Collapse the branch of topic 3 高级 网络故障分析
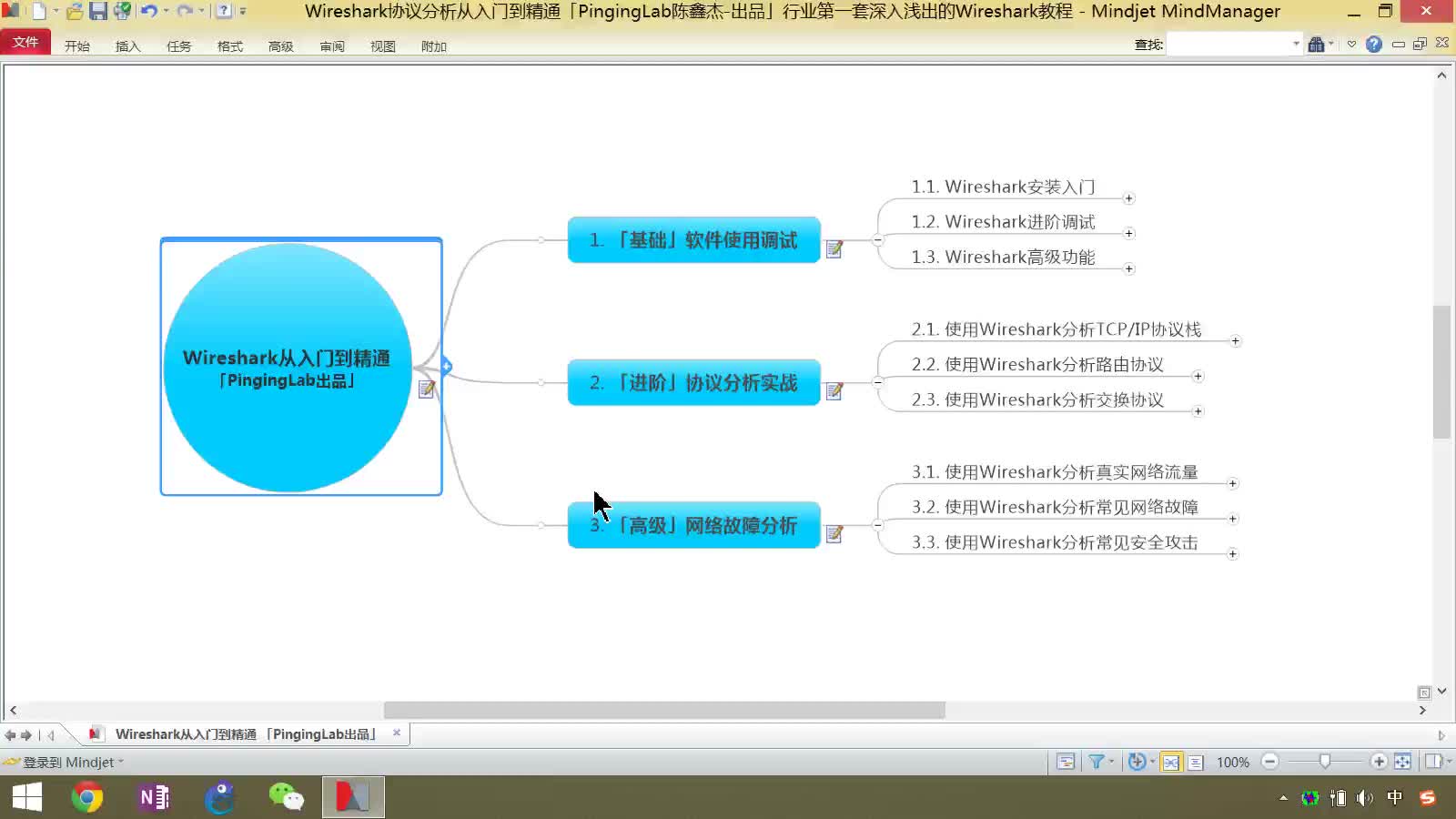Image resolution: width=1456 pixels, height=819 pixels. point(877,525)
